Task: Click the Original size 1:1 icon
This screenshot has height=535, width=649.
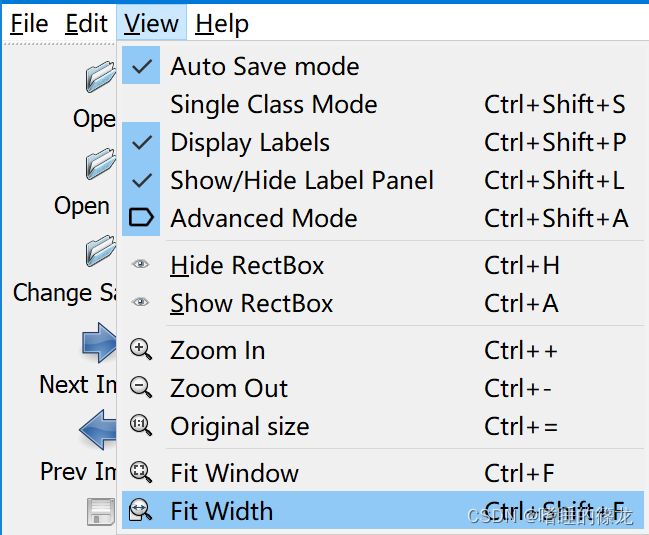Action: (x=141, y=425)
